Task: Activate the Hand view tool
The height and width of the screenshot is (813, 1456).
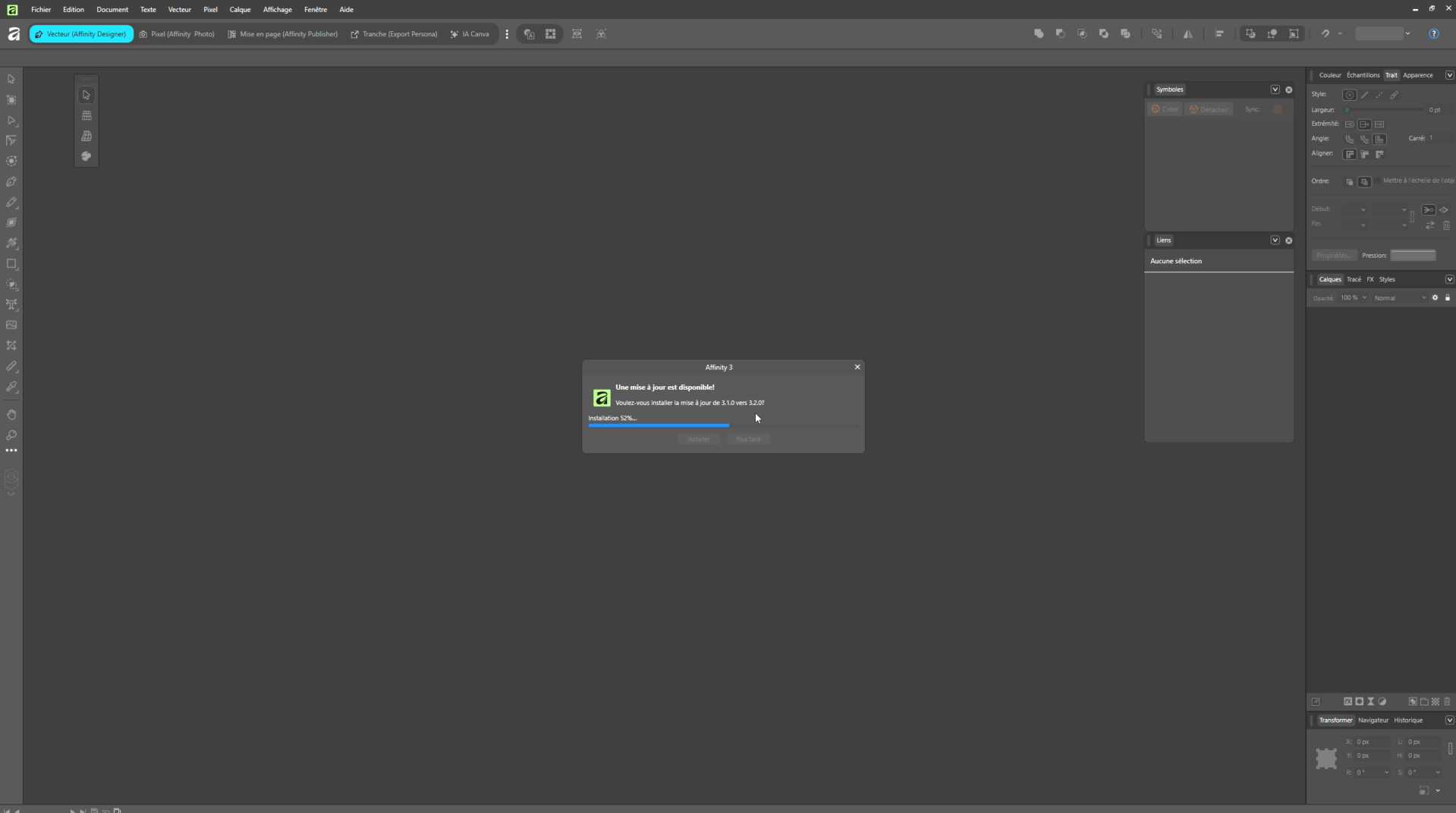Action: coord(11,415)
